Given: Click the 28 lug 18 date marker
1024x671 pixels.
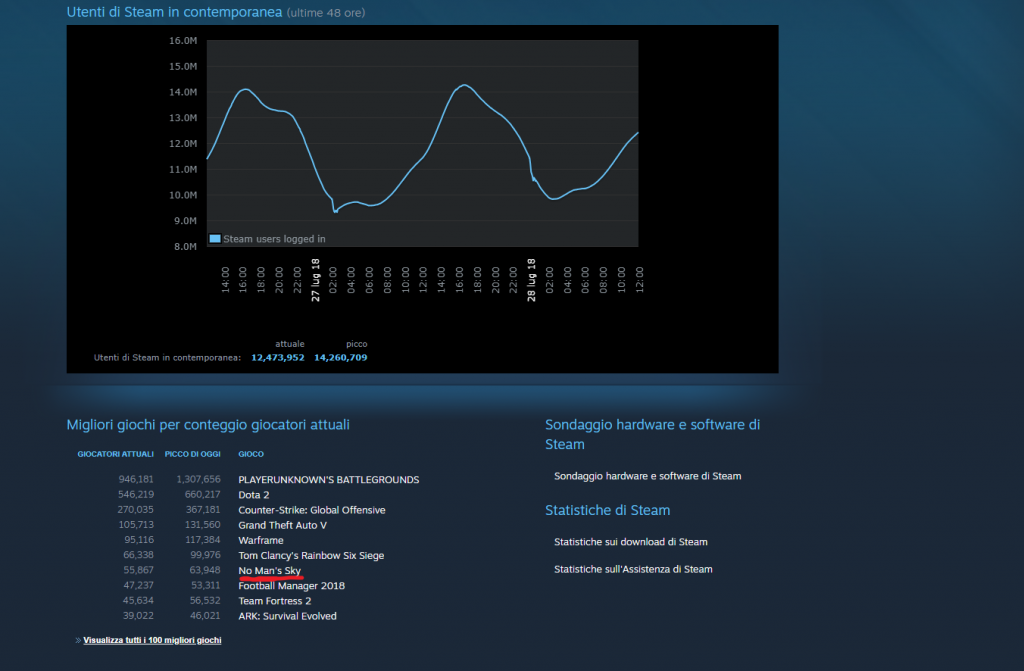Looking at the screenshot, I should (533, 280).
